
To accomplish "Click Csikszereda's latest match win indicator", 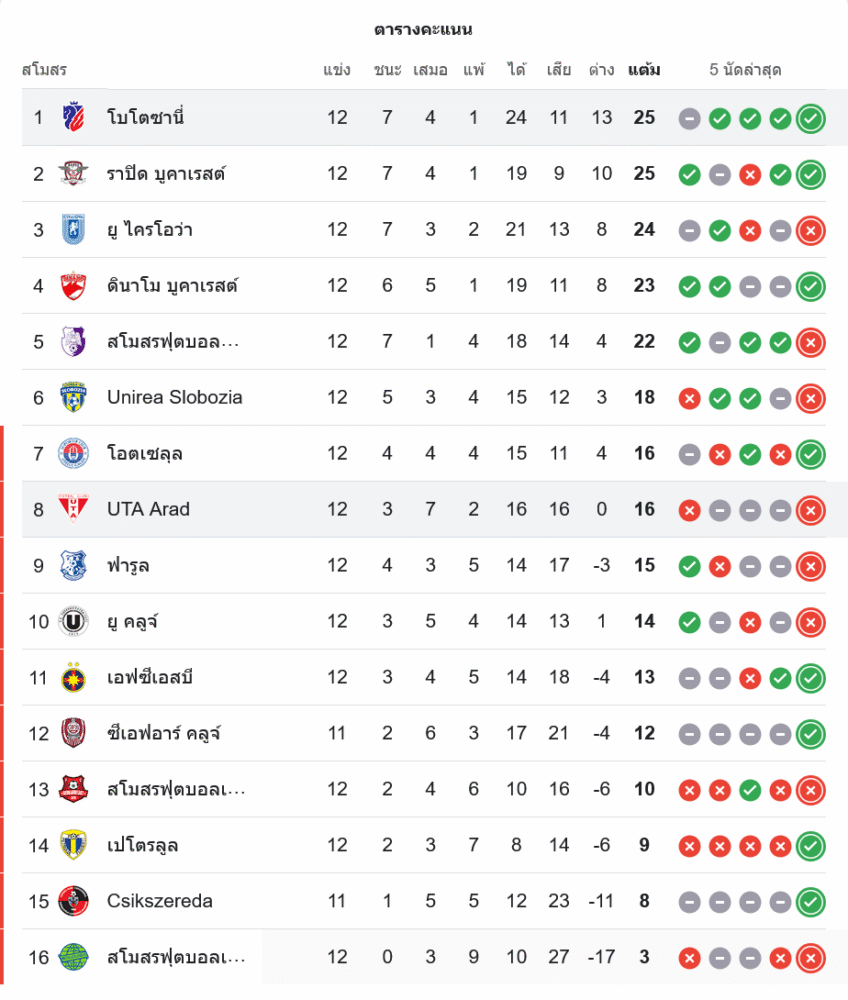I will [811, 902].
